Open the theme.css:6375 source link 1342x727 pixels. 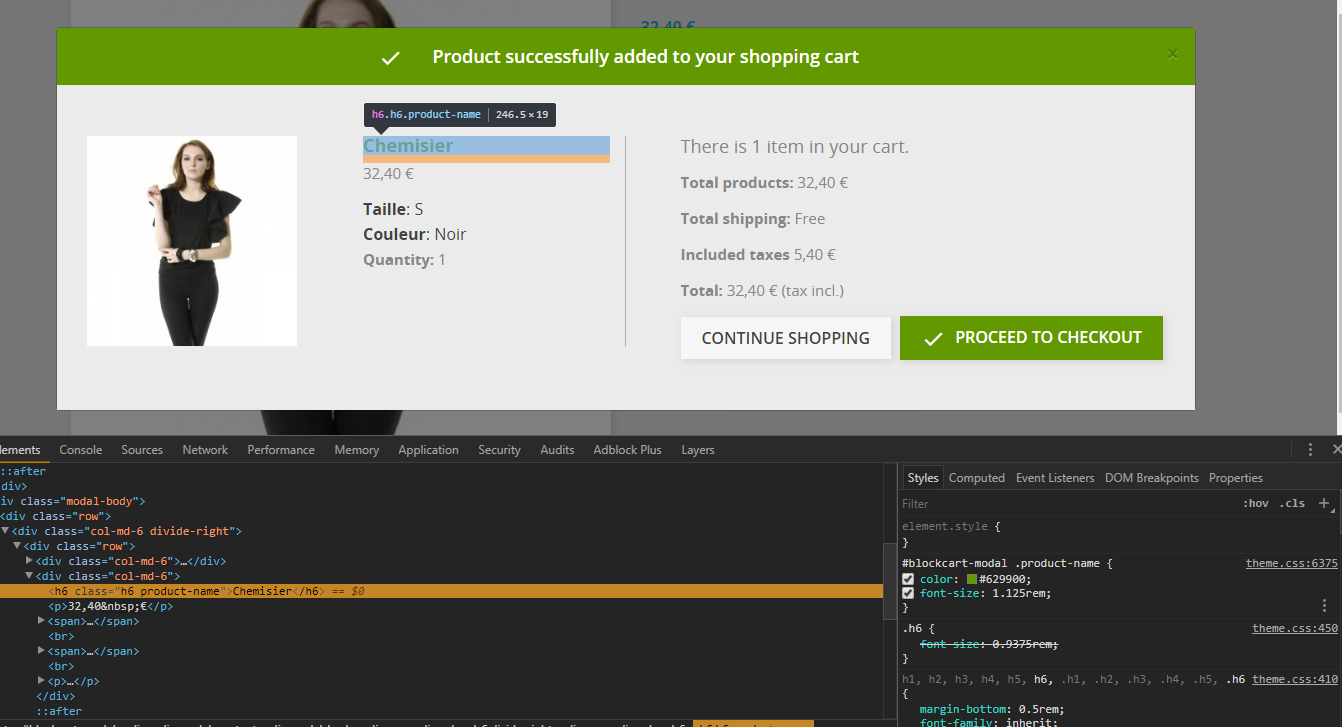[x=1291, y=563]
